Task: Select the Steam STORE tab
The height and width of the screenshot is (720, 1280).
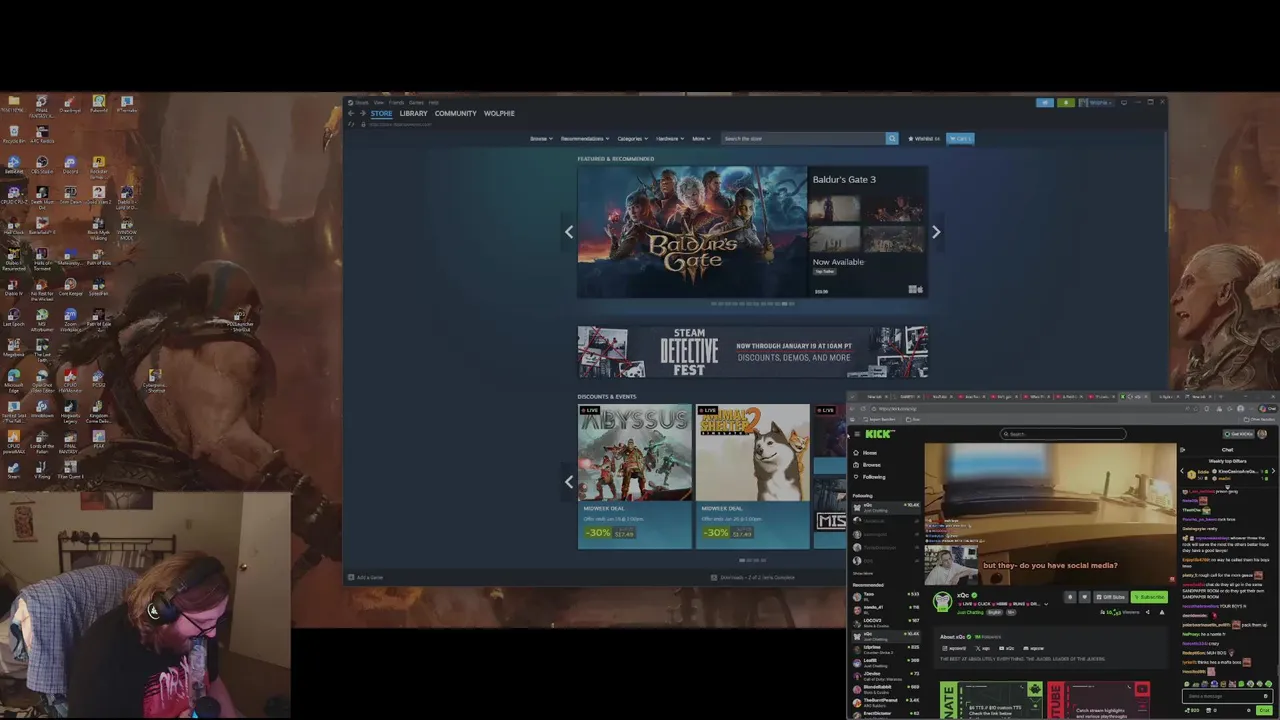Action: point(381,113)
